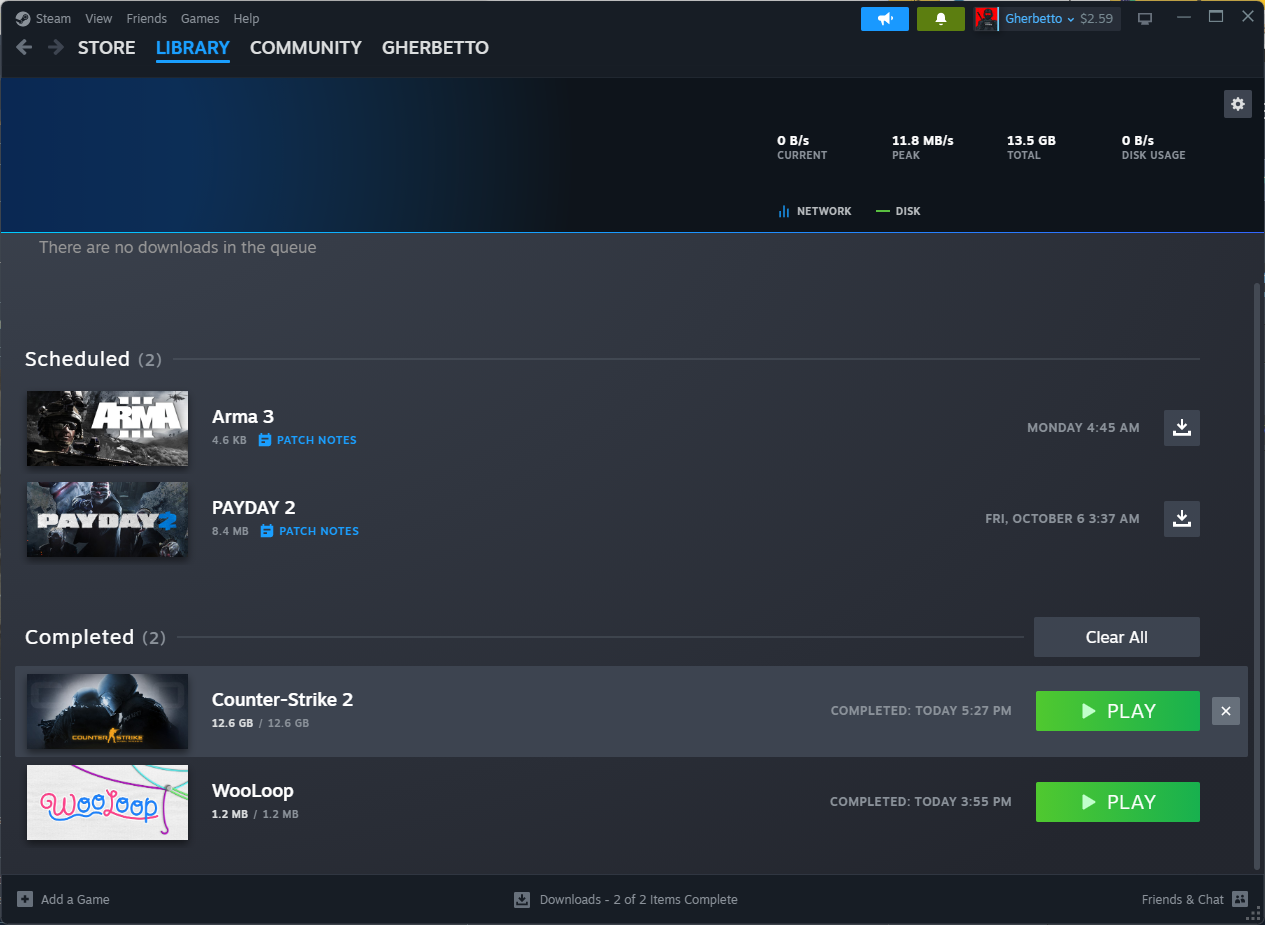This screenshot has height=925, width=1265.
Task: Toggle the Disk graph legend
Action: click(x=898, y=211)
